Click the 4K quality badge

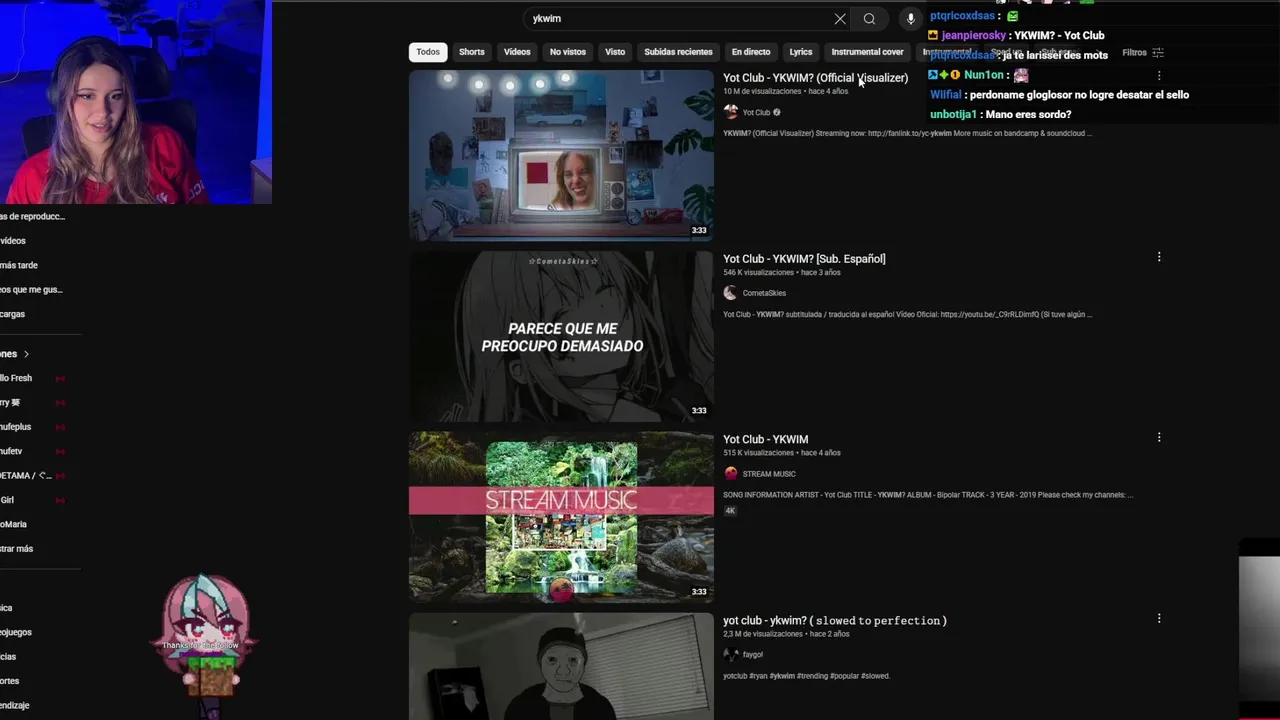pyautogui.click(x=730, y=511)
